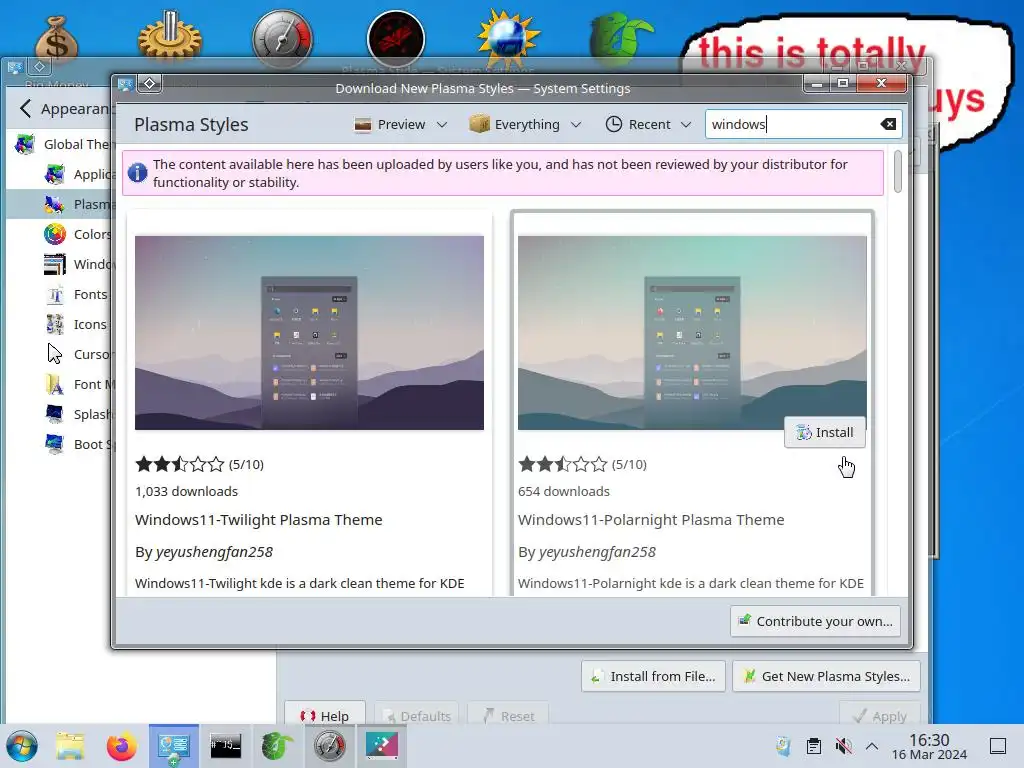Open the speedometer gauge app in taskbar
Image resolution: width=1024 pixels, height=768 pixels.
(x=330, y=746)
